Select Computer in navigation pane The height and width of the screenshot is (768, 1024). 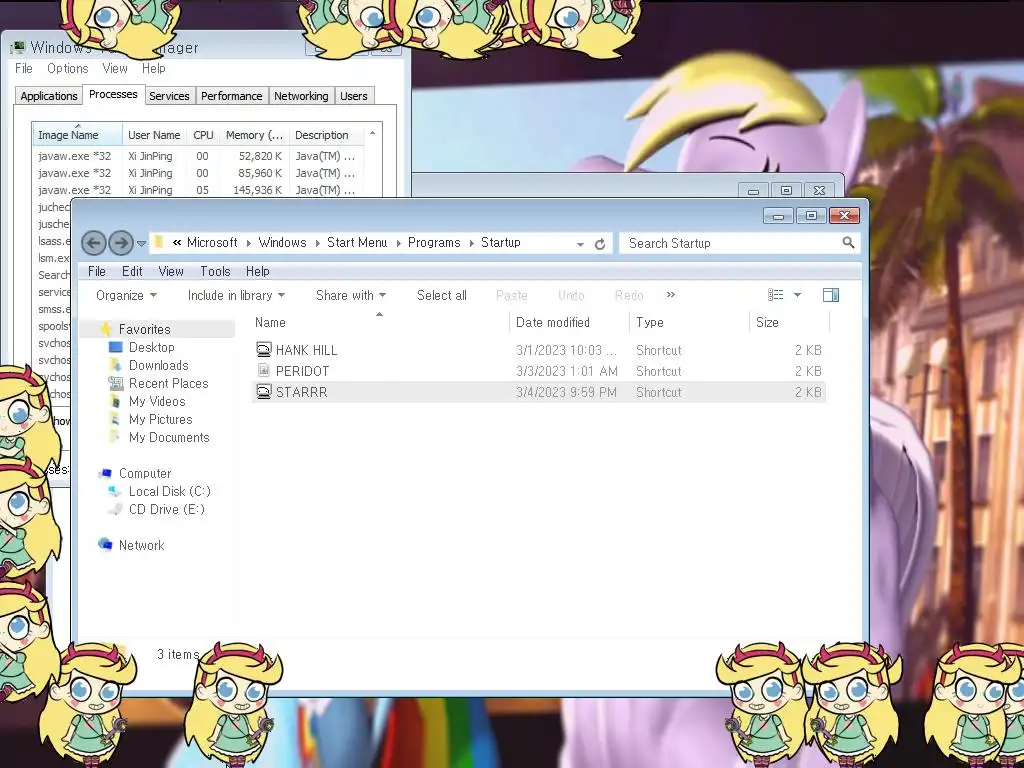[x=145, y=473]
